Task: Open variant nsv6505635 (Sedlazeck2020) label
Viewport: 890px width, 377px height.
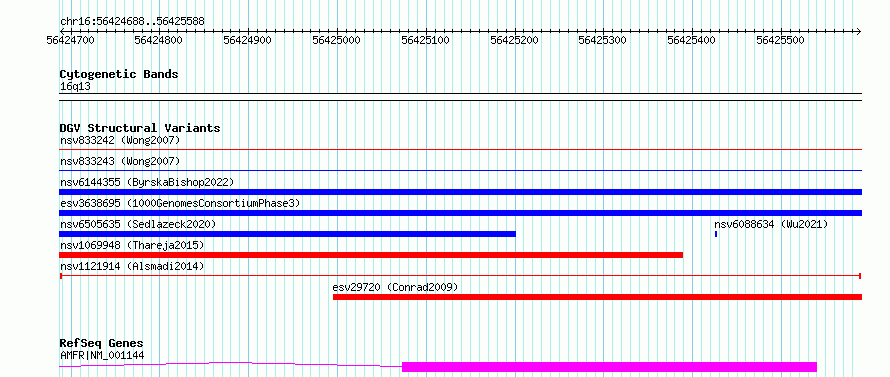Action: pyautogui.click(x=138, y=224)
